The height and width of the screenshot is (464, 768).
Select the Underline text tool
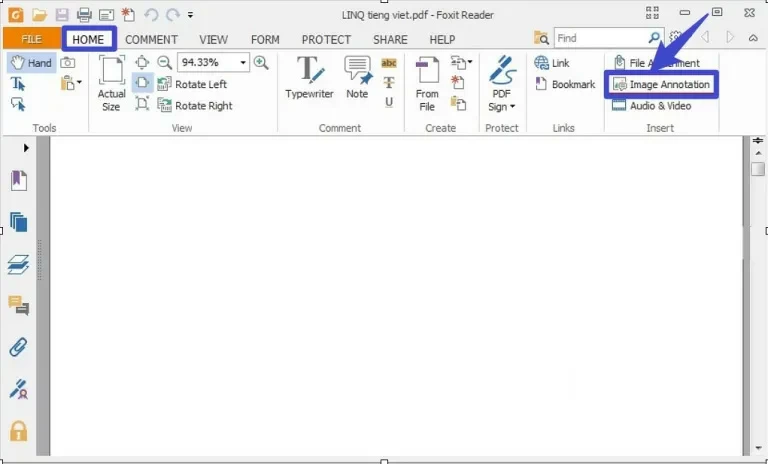coord(389,102)
